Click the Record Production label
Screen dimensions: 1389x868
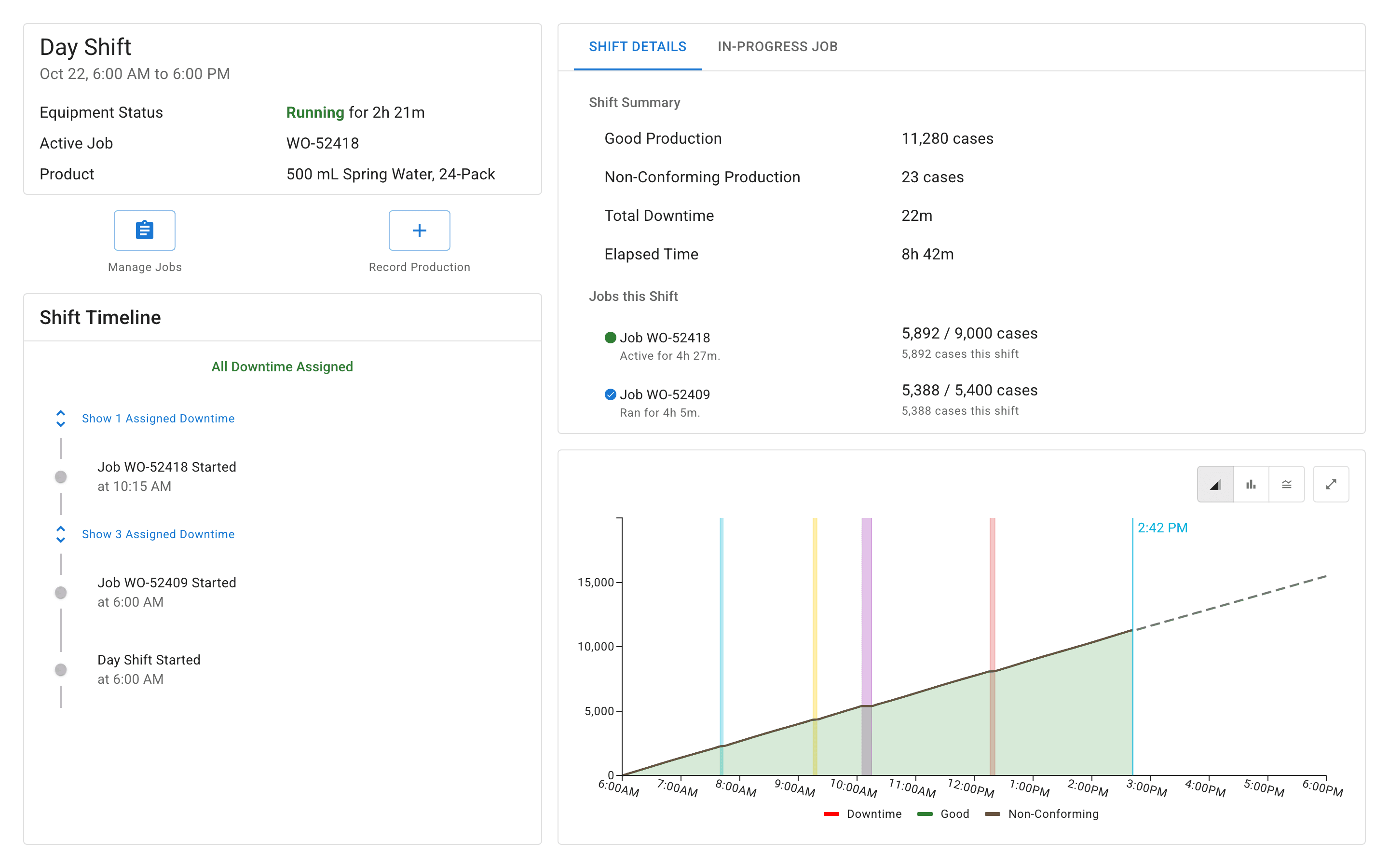pyautogui.click(x=419, y=267)
